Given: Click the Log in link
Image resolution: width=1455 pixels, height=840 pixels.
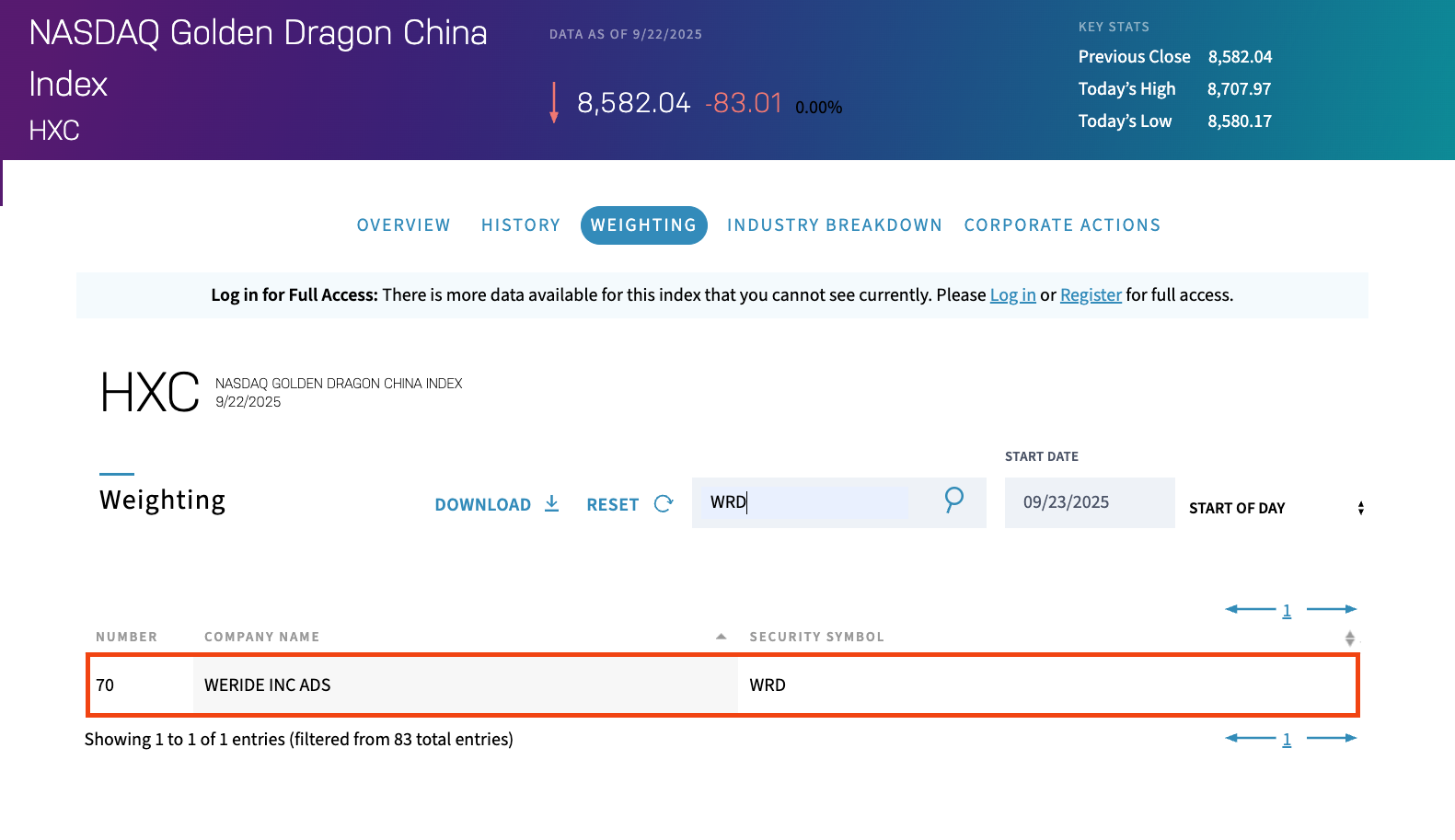Looking at the screenshot, I should point(1012,295).
